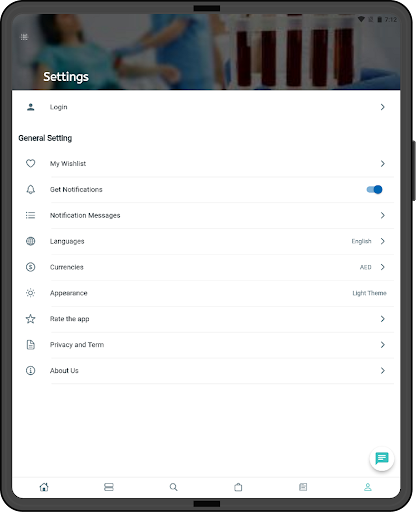Switch to Search tab in bottom bar

[x=173, y=487]
